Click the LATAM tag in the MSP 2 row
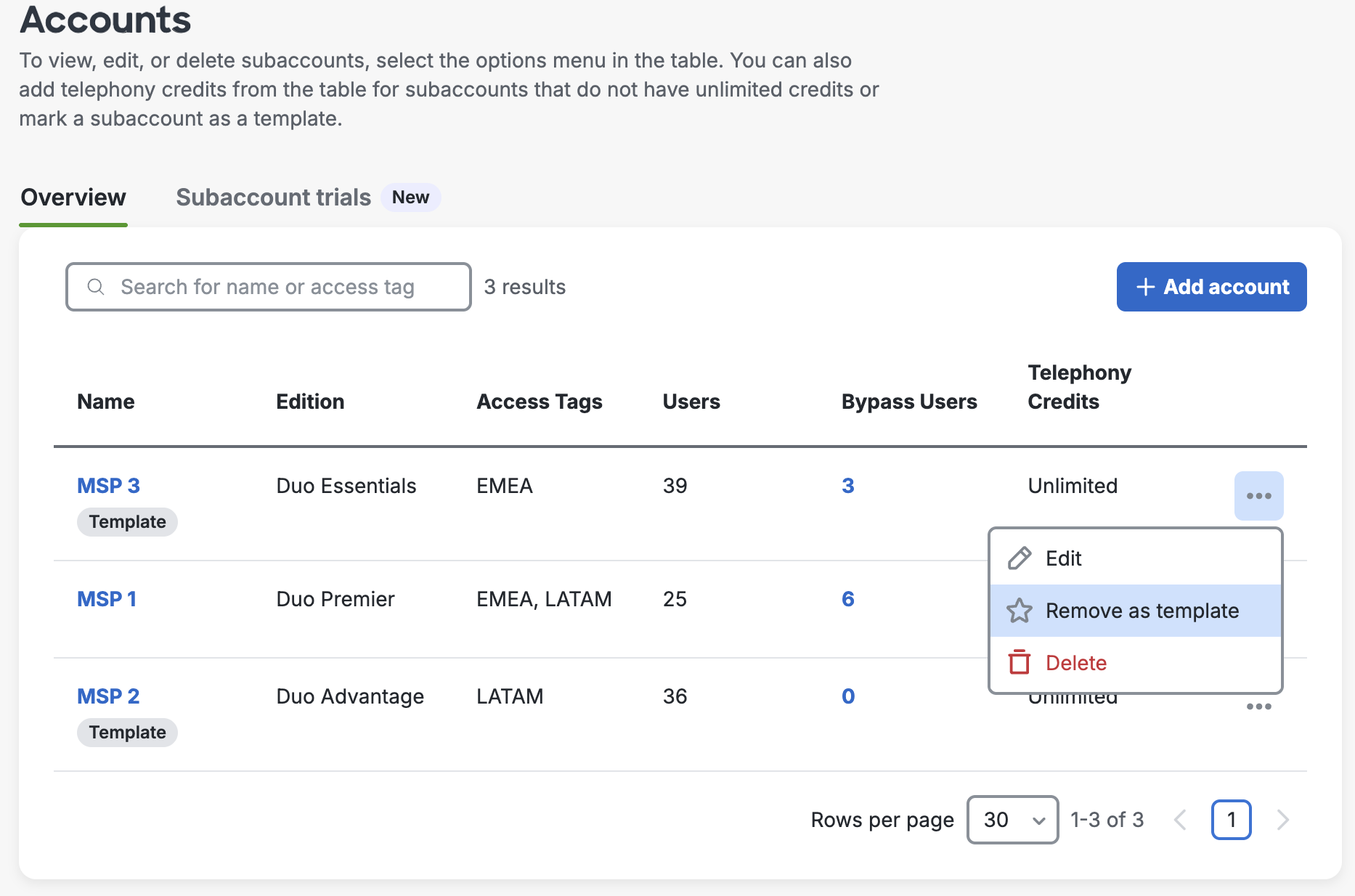Viewport: 1355px width, 896px height. click(510, 696)
